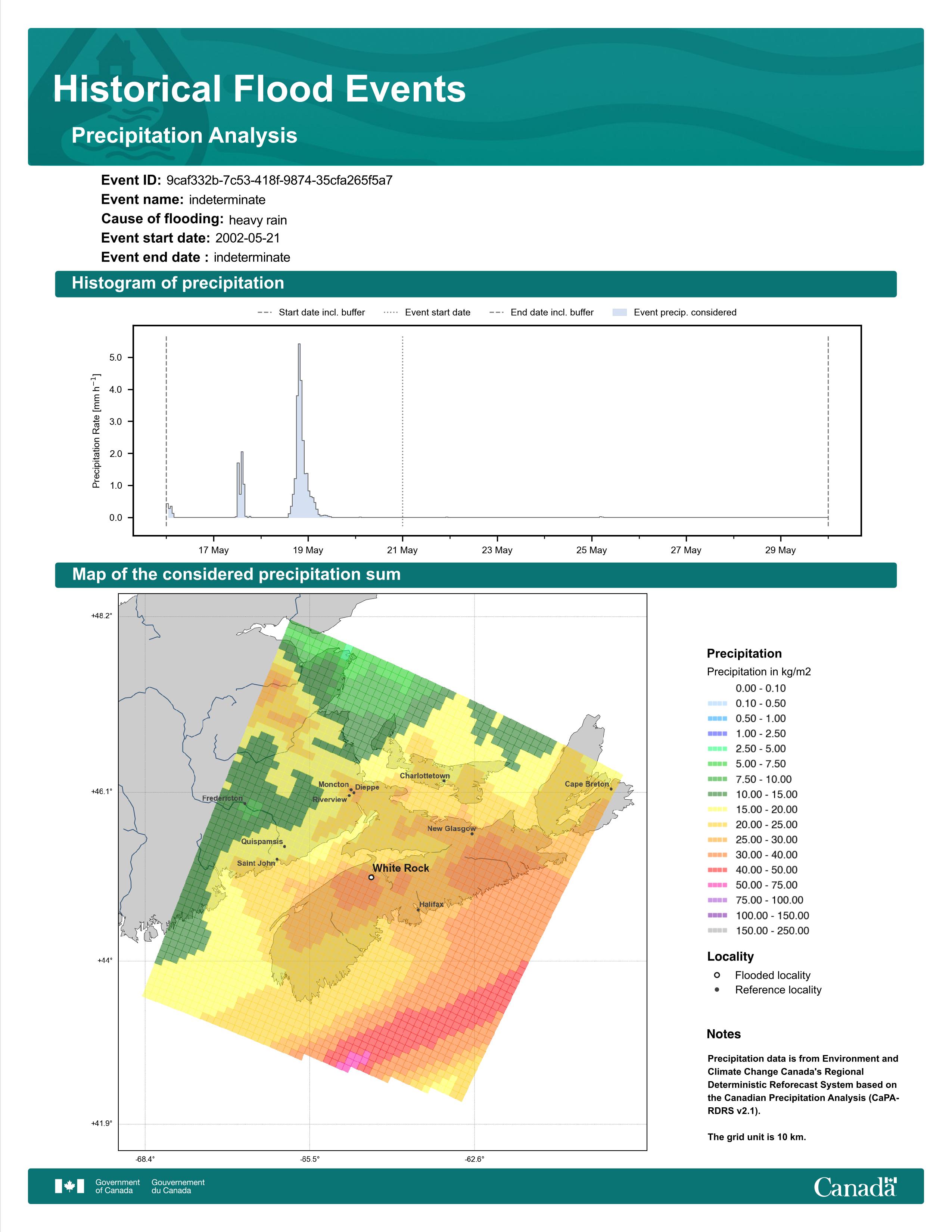Click the Flooded locality legend circle symbol
The height and width of the screenshot is (1232, 952).
pos(717,975)
